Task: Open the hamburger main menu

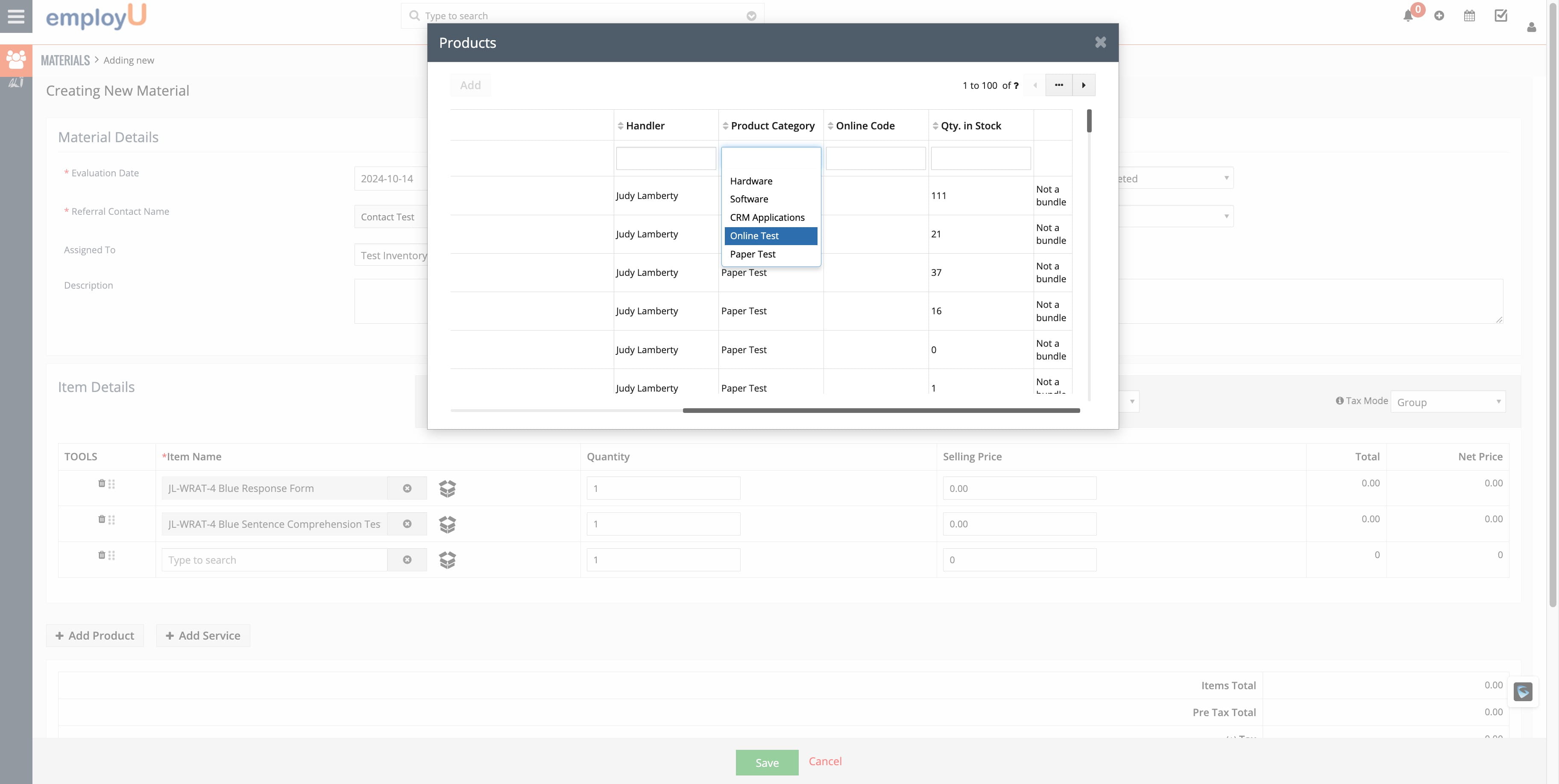Action: (16, 16)
